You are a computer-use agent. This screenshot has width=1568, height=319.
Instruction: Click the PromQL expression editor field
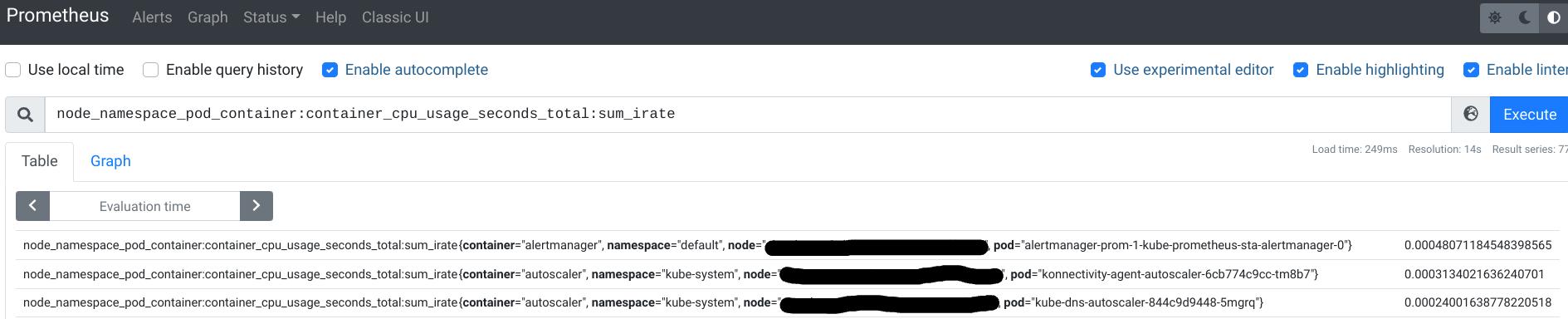tap(748, 115)
